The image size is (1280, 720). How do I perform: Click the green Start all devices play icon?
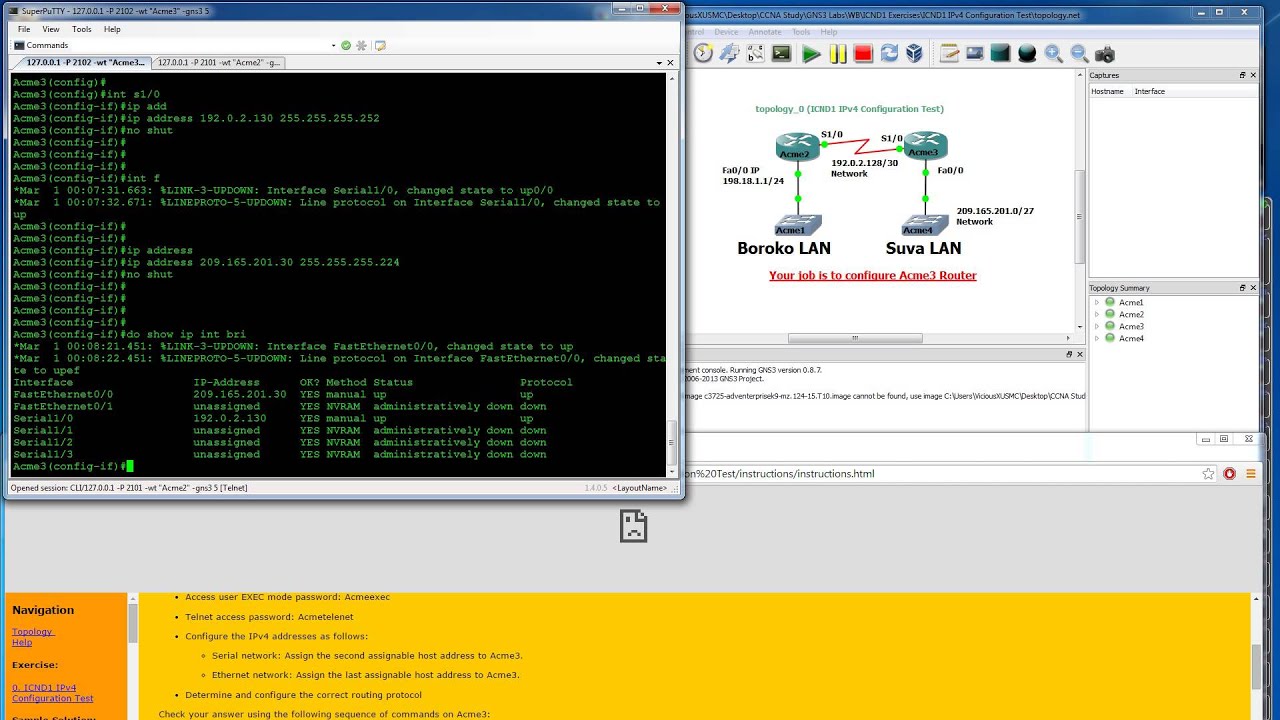[x=811, y=54]
